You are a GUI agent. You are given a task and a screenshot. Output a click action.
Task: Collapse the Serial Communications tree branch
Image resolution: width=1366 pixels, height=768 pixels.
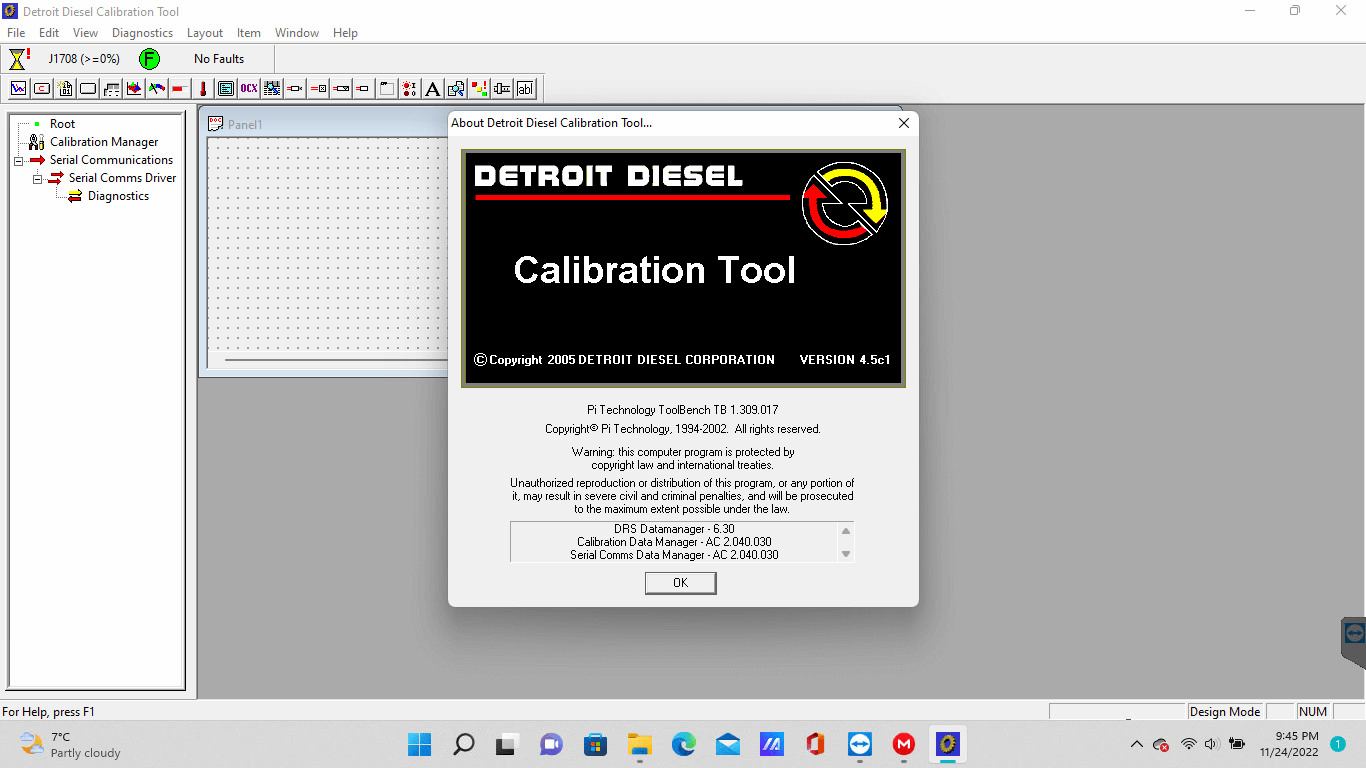pyautogui.click(x=17, y=160)
